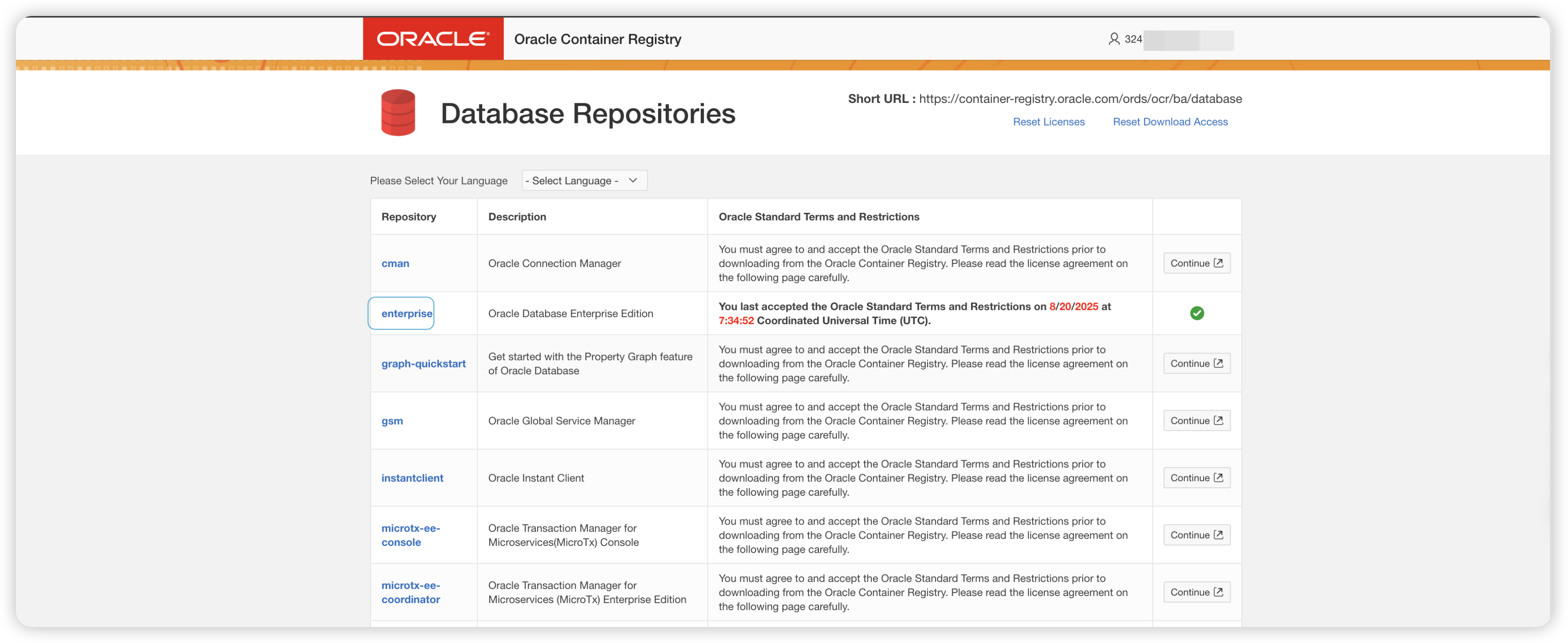The height and width of the screenshot is (643, 1568).
Task: Open the gsm repository link
Action: tap(392, 421)
